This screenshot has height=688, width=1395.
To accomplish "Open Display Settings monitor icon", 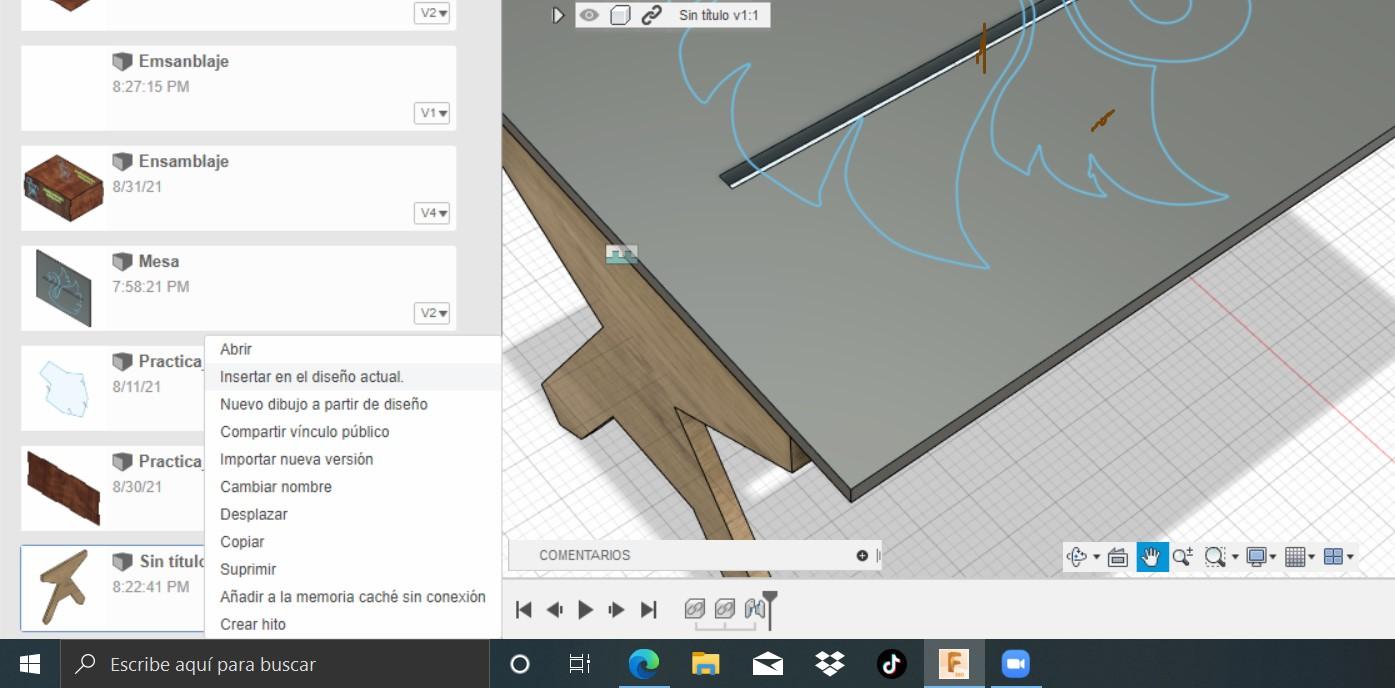I will pos(1256,557).
